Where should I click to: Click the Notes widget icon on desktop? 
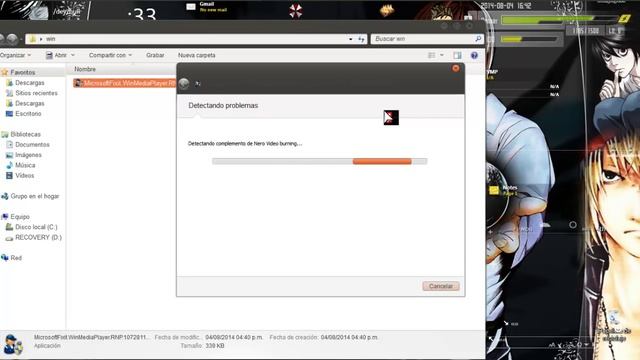pyautogui.click(x=494, y=190)
